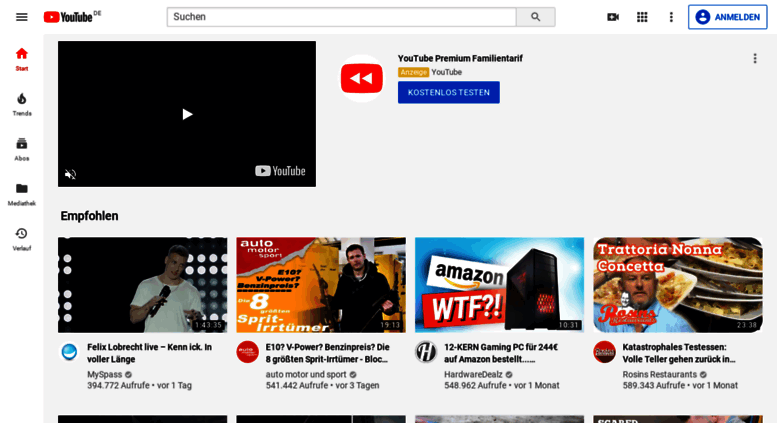
Task: Open Sprit-Irrtümer video thumbnail
Action: pos(321,285)
